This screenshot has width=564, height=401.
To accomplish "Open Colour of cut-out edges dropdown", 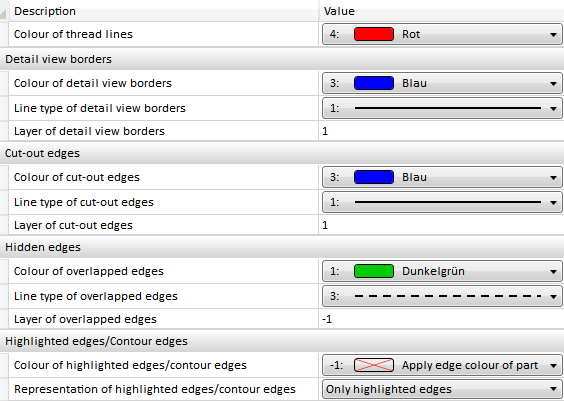I will click(x=442, y=177).
